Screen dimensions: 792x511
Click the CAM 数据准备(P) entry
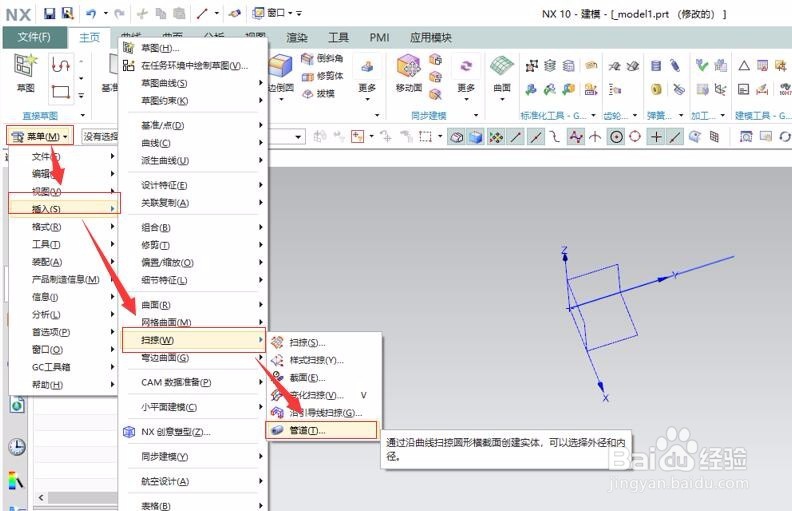tap(192, 382)
